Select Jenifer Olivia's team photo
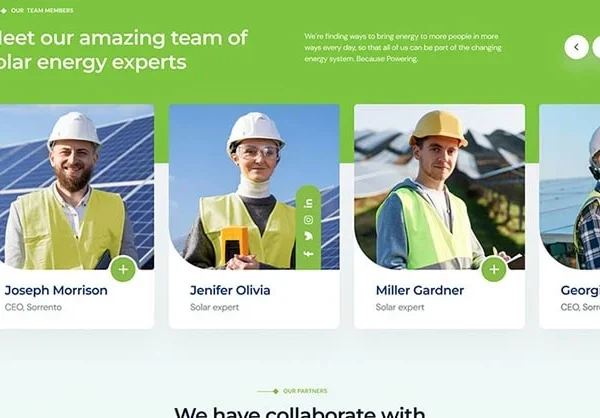Image resolution: width=600 pixels, height=418 pixels. [x=254, y=187]
